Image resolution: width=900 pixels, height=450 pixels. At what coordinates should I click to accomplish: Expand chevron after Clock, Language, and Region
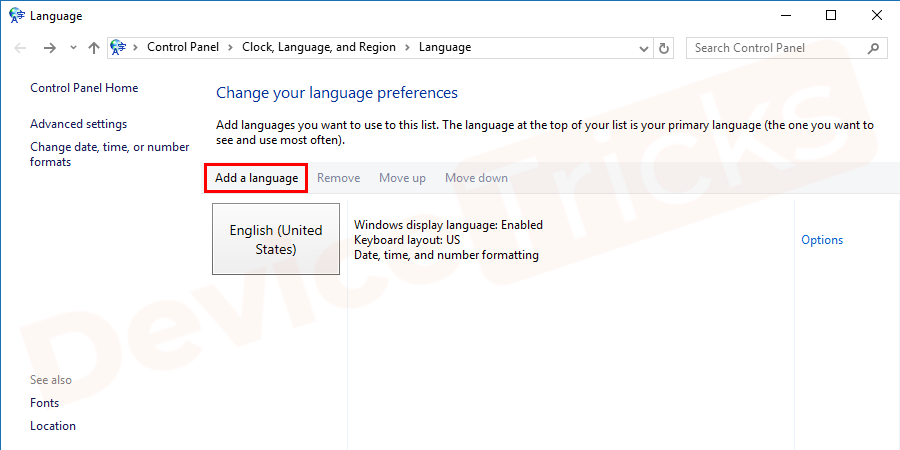click(x=407, y=48)
